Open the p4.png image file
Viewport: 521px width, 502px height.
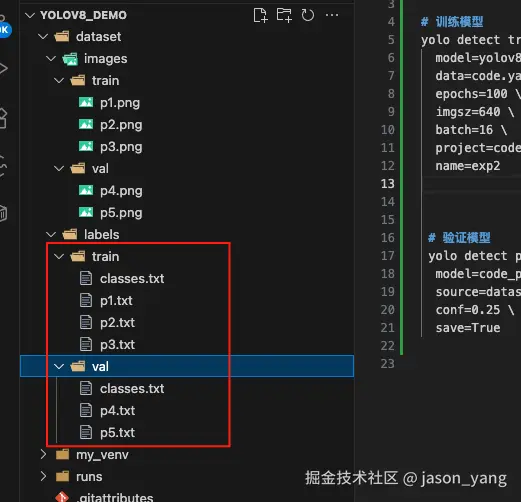pos(121,191)
